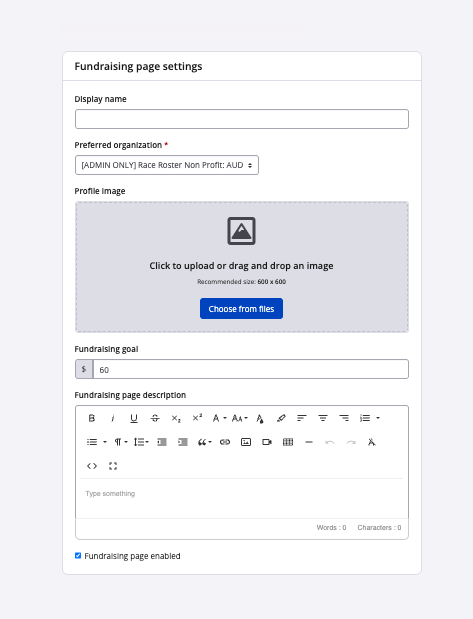Focus the Display name input field
Screen dimensions: 473x619
(242, 119)
